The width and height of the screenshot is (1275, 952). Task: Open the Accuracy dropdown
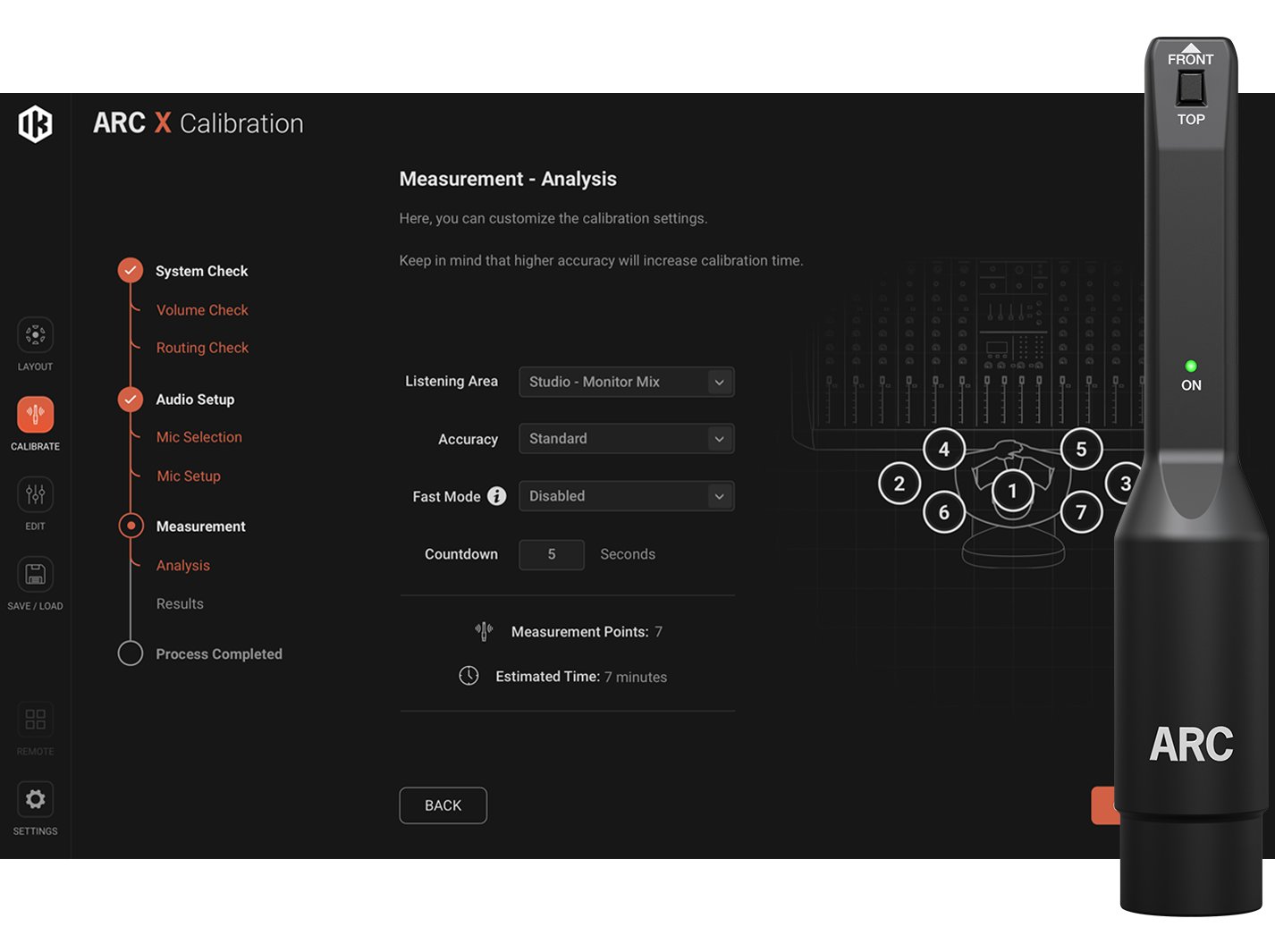click(627, 439)
